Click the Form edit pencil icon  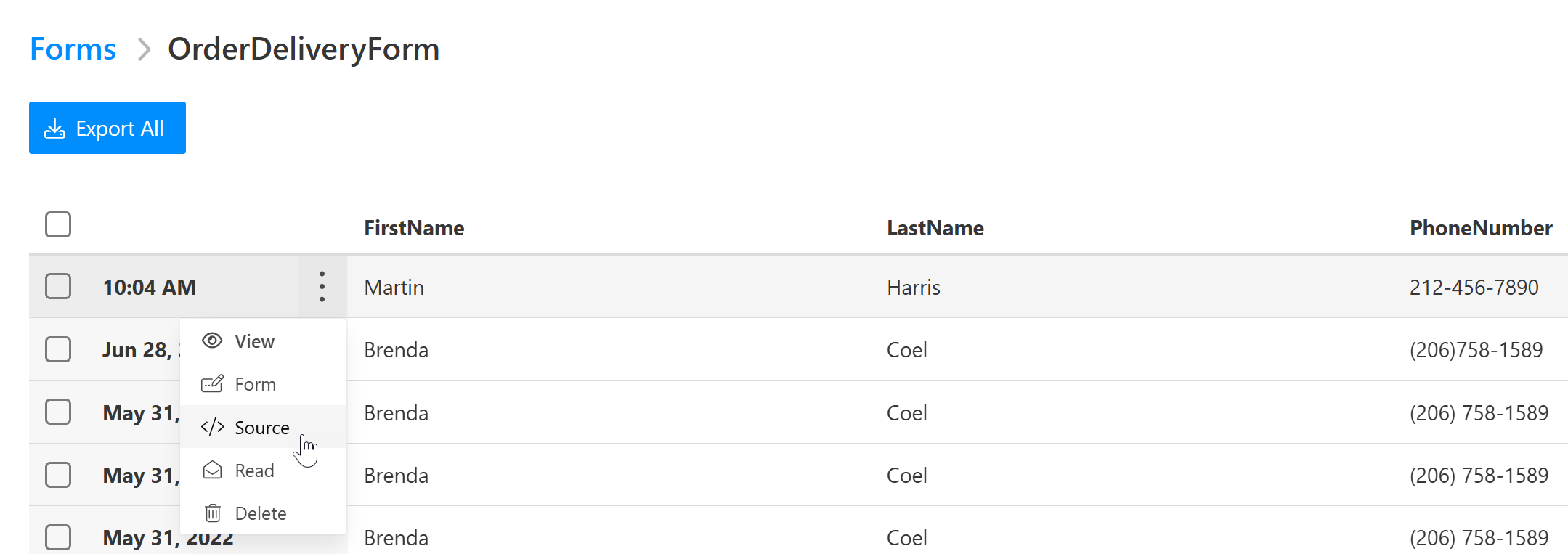[212, 383]
